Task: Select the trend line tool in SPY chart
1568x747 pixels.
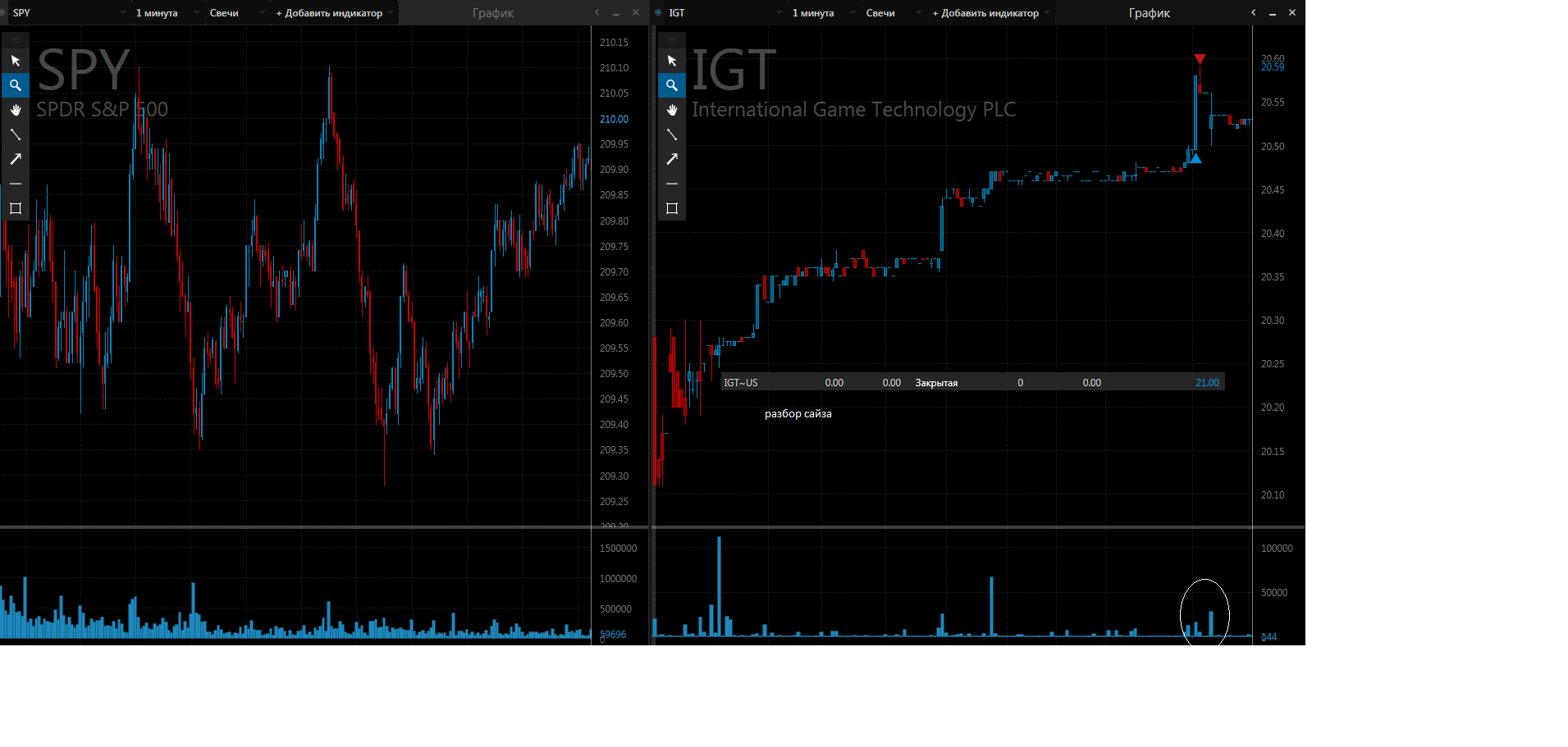Action: (x=15, y=134)
